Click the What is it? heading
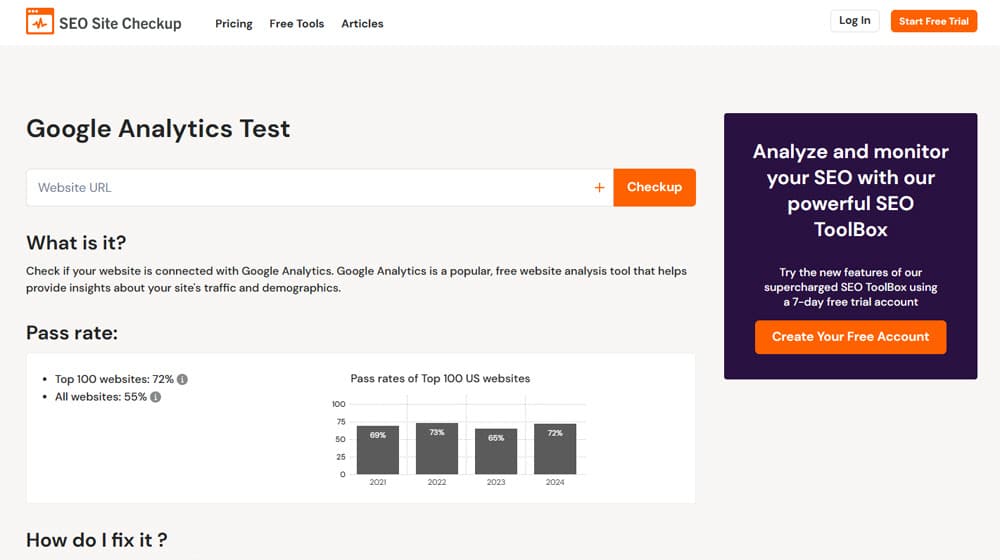 coord(76,242)
